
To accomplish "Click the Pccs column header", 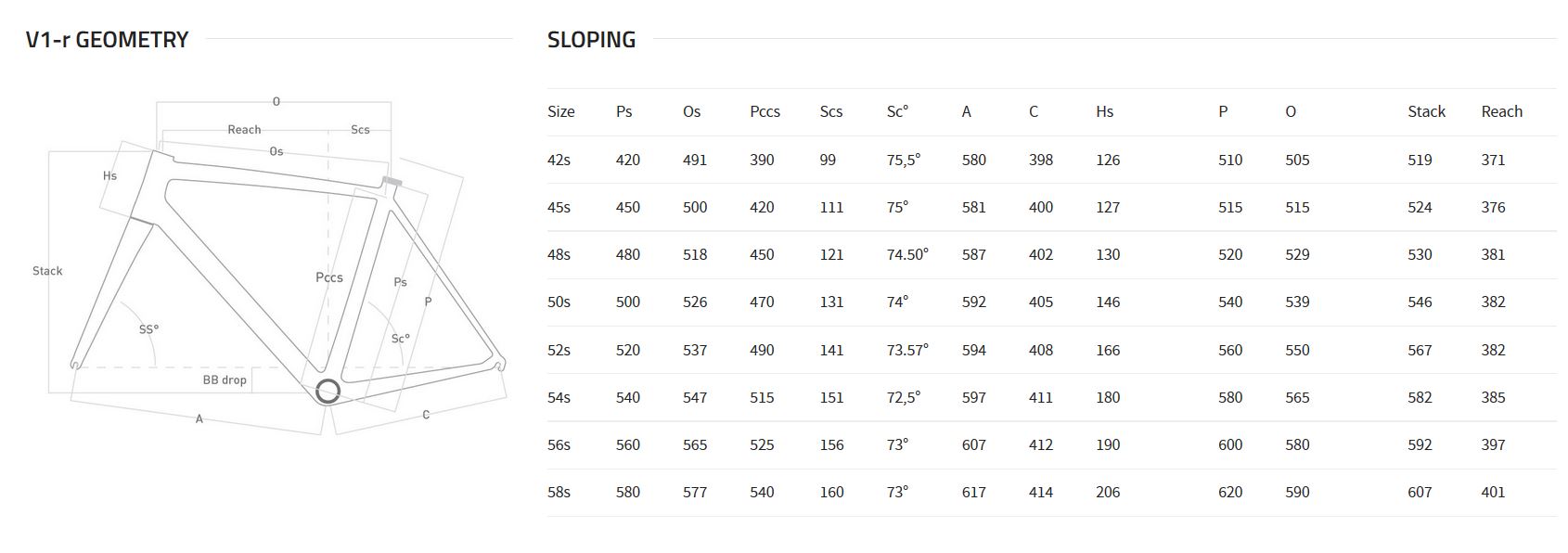I will 765,111.
